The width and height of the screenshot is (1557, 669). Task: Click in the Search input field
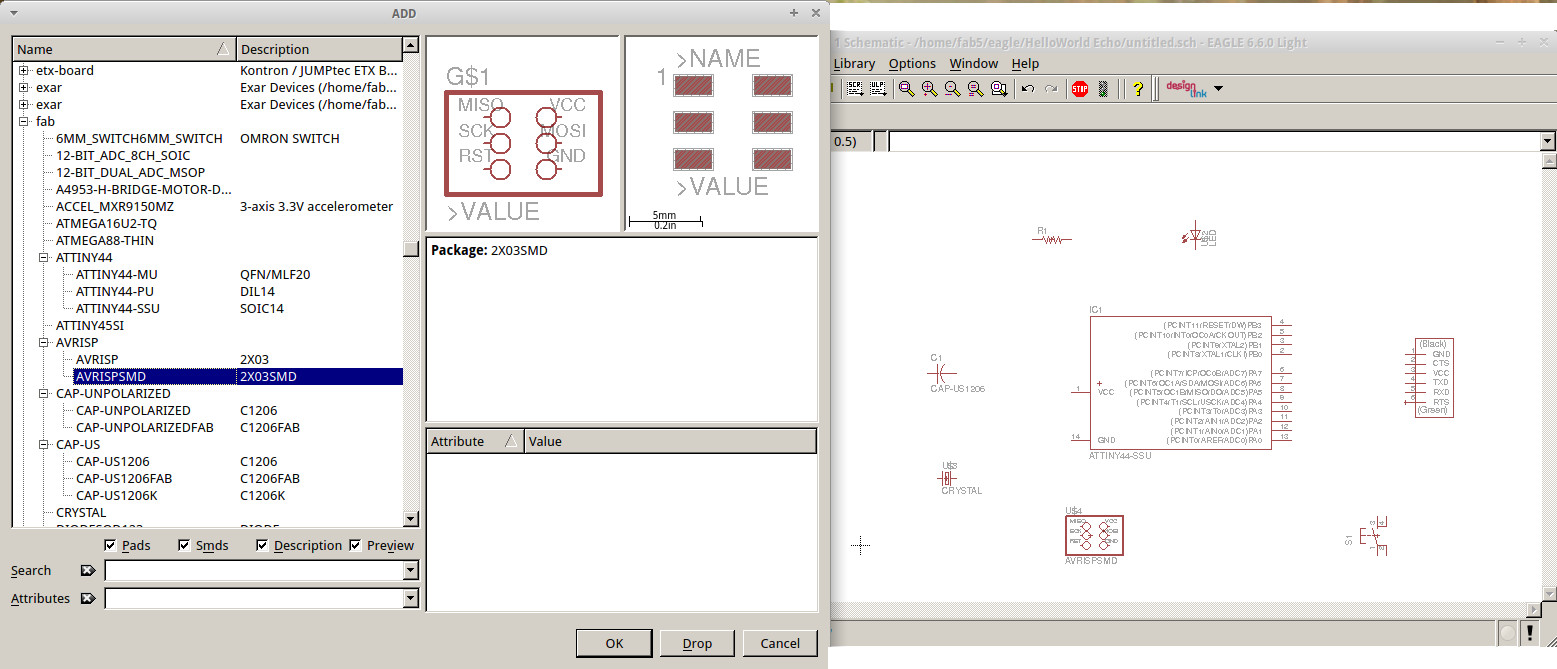coord(253,571)
